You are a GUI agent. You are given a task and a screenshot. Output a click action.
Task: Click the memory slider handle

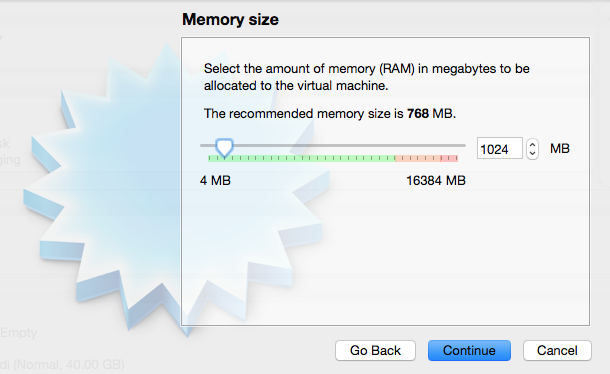coord(224,147)
